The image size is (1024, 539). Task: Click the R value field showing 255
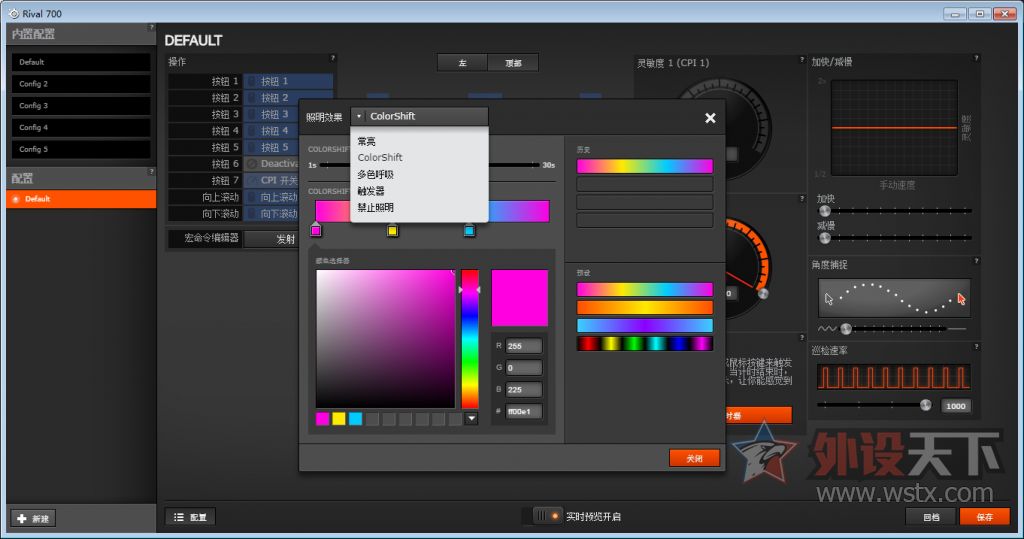pos(524,346)
